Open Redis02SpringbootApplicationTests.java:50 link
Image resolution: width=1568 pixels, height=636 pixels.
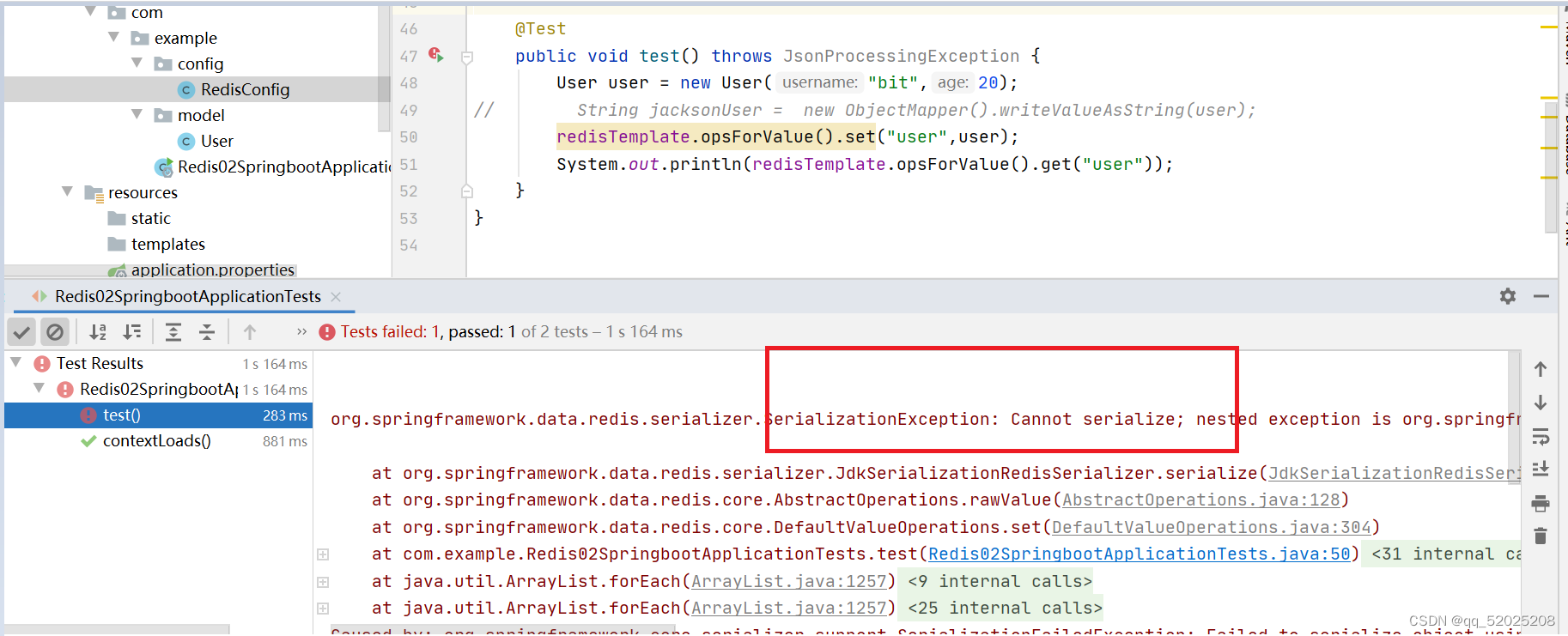[x=1139, y=554]
